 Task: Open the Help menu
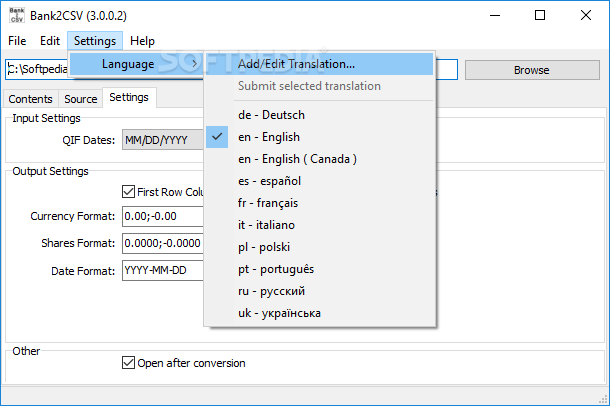[x=142, y=41]
